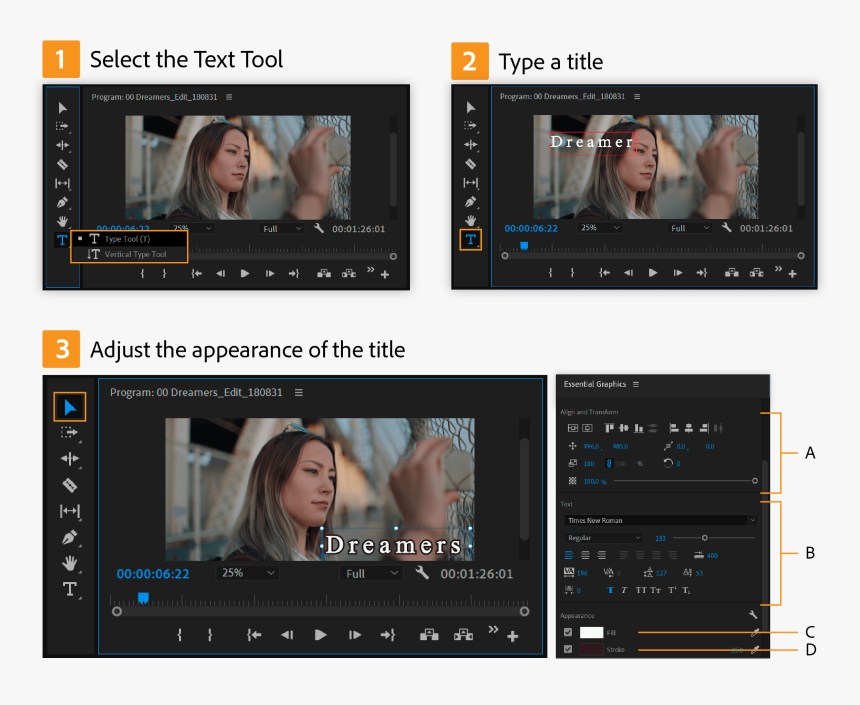Open Times New Roman font dropdown
The width and height of the screenshot is (860, 705).
click(661, 520)
